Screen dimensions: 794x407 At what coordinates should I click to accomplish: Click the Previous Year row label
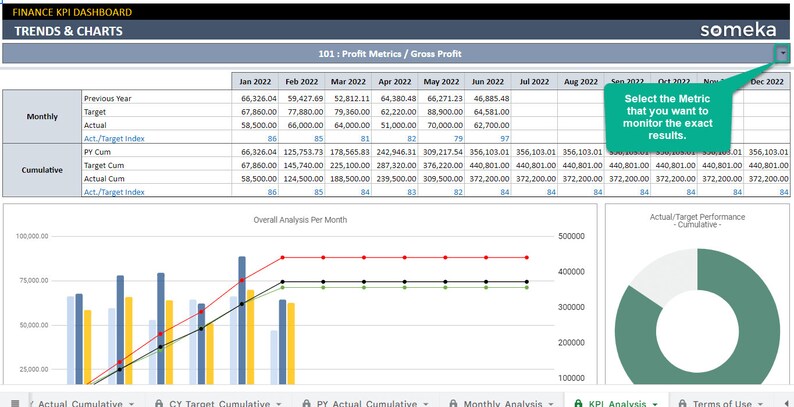(107, 98)
